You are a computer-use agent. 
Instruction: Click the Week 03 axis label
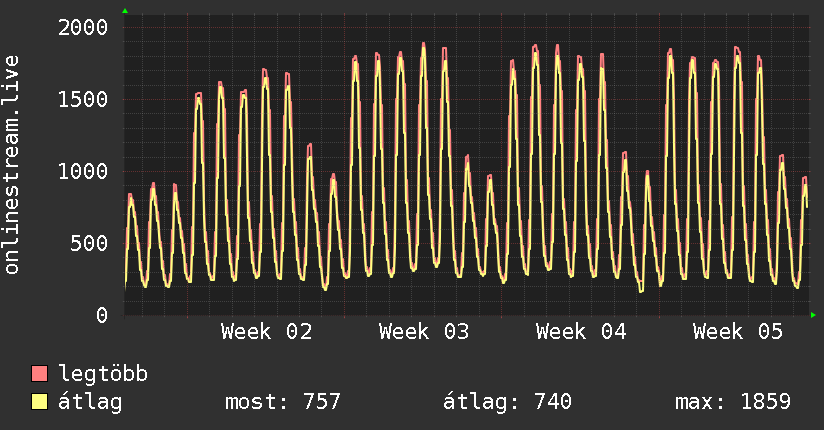click(x=424, y=332)
